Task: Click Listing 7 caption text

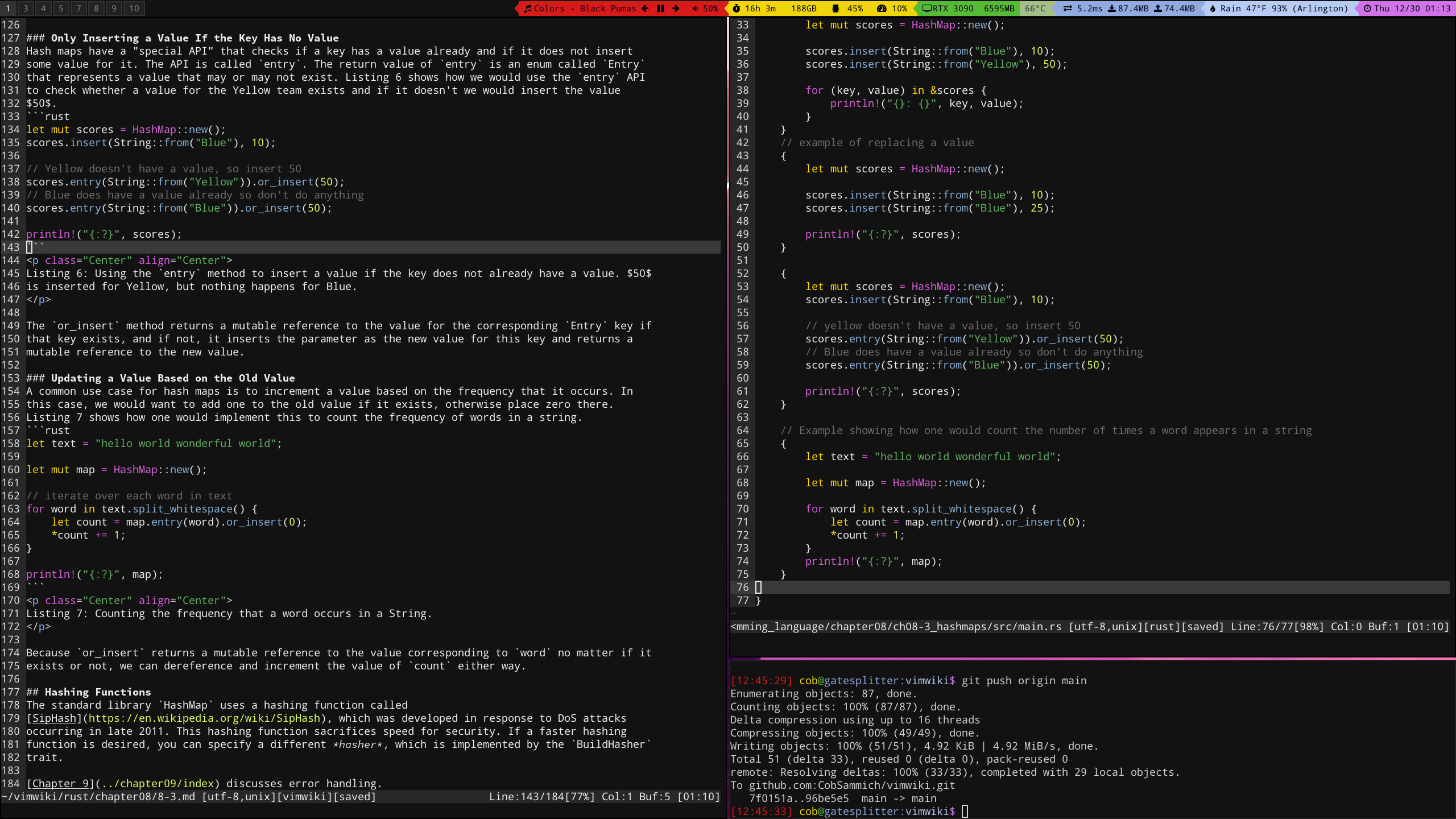Action: pyautogui.click(x=229, y=614)
